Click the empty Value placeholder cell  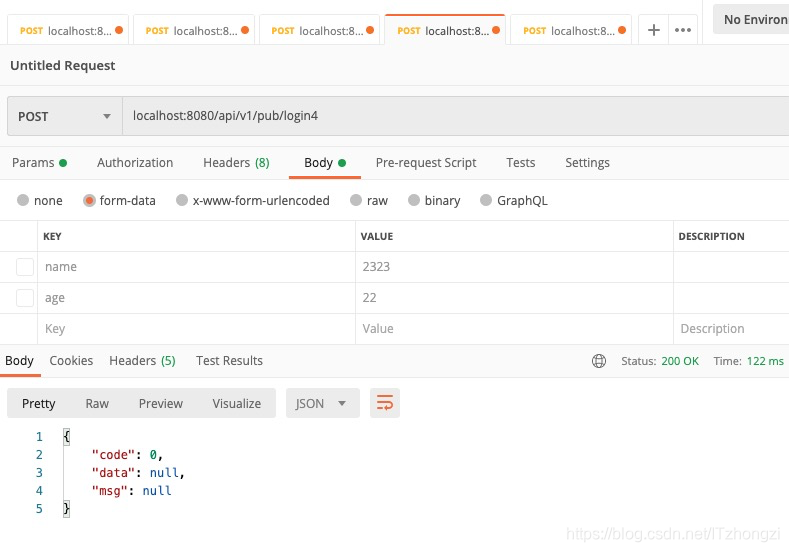point(514,329)
